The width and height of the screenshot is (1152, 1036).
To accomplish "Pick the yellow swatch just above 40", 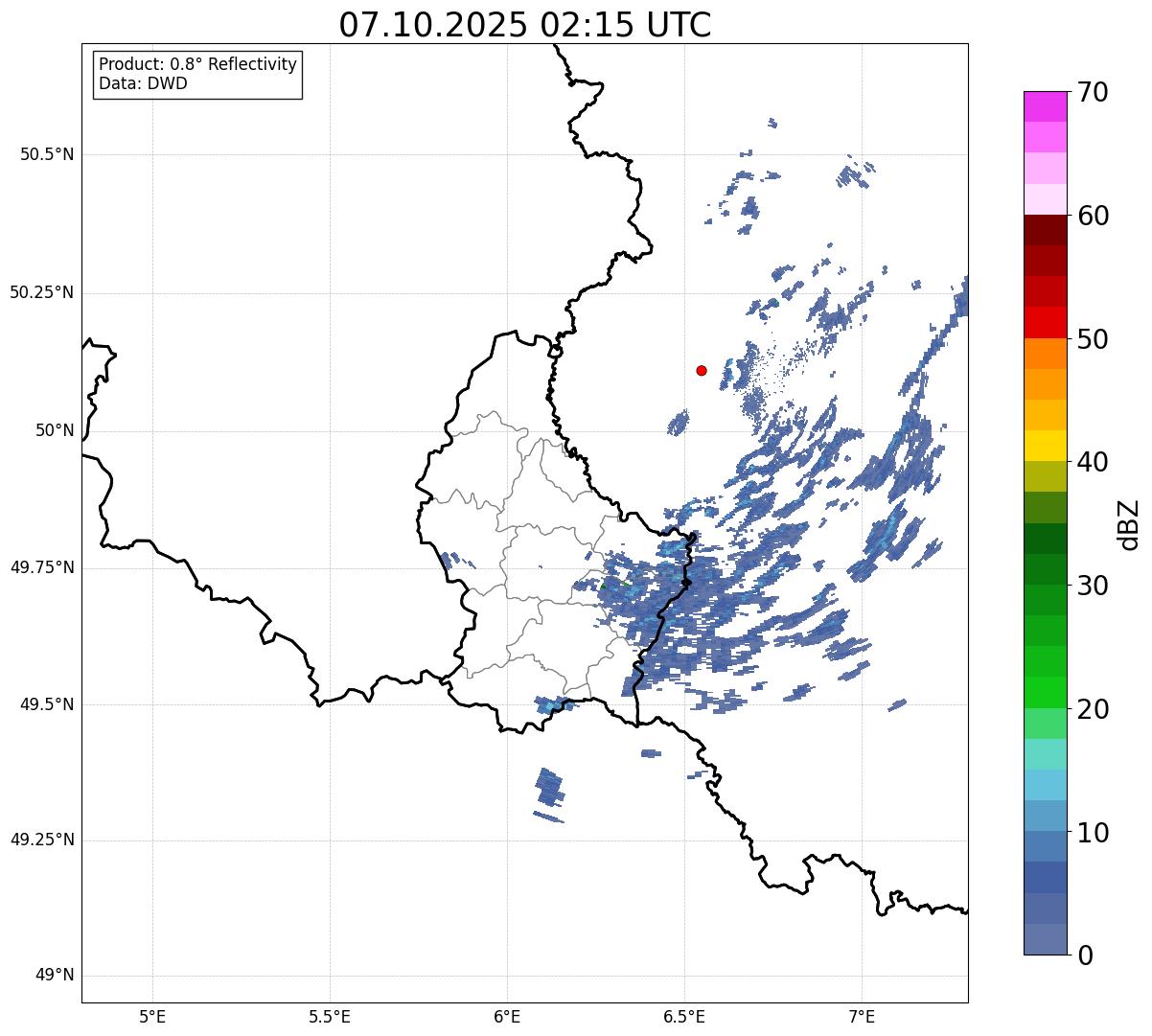I will pos(1046,446).
